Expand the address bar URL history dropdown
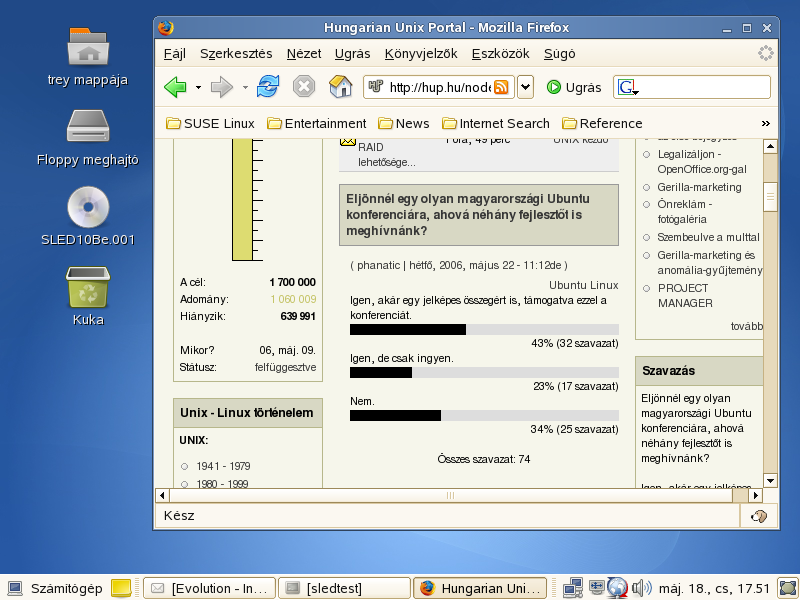 pyautogui.click(x=526, y=87)
